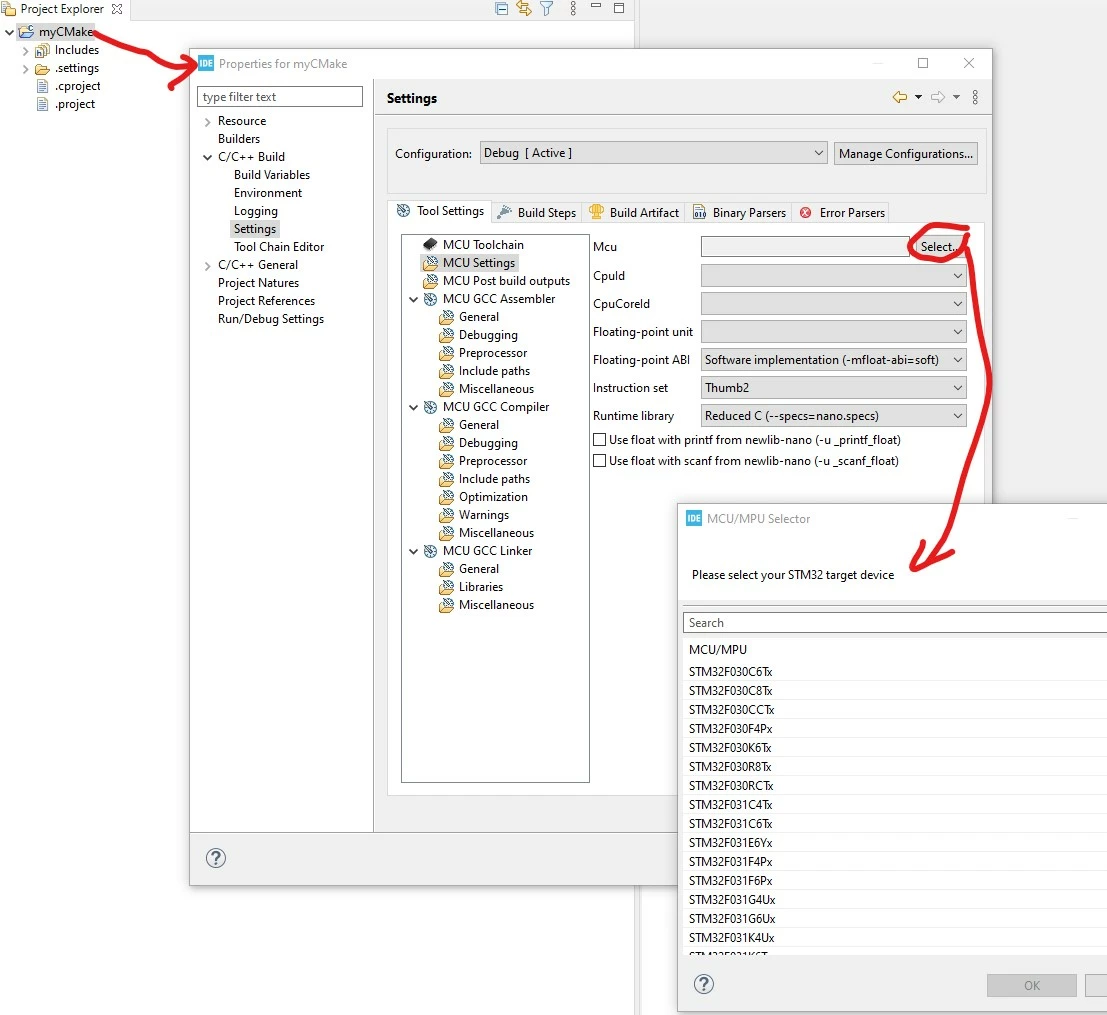The height and width of the screenshot is (1015, 1107).
Task: Open back-arrow history dropdown in Settings header
Action: [x=918, y=97]
